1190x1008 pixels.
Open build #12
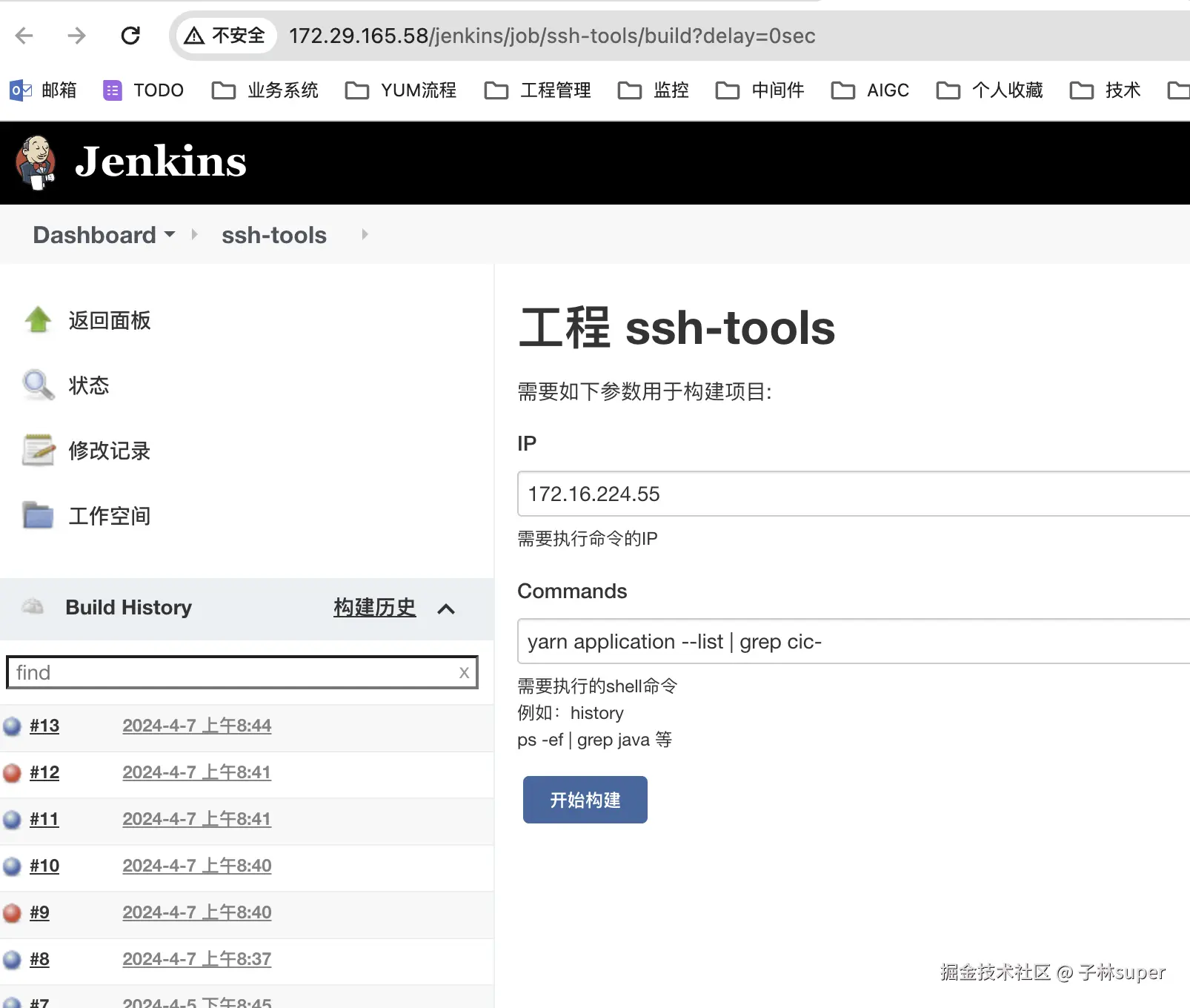(44, 772)
